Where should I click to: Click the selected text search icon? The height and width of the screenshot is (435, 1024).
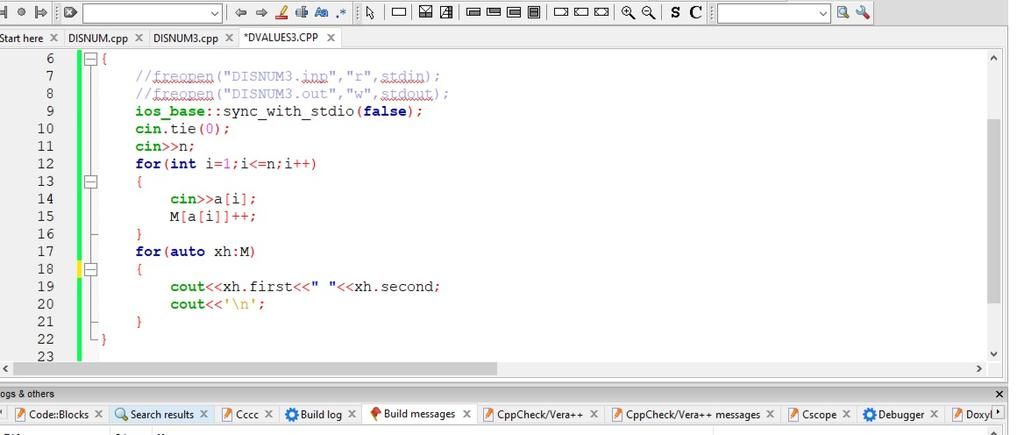point(301,12)
